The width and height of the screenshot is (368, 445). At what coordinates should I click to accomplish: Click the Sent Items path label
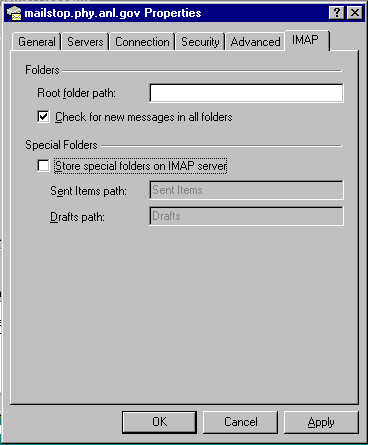click(x=88, y=191)
